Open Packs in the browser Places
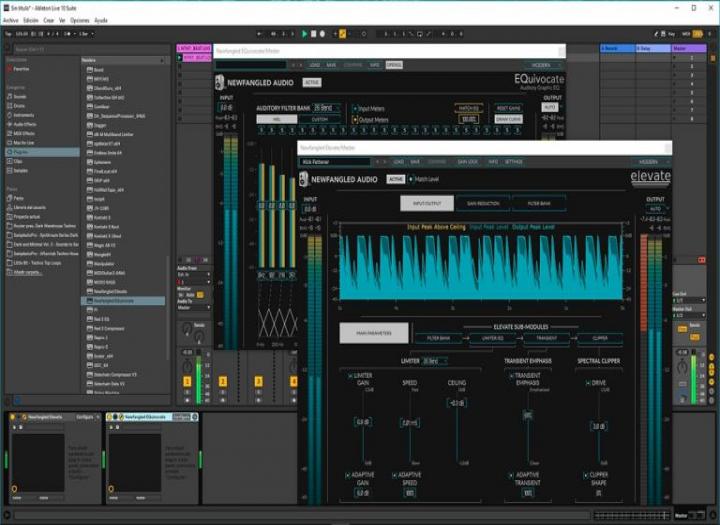This screenshot has width=720, height=525. click(18, 198)
